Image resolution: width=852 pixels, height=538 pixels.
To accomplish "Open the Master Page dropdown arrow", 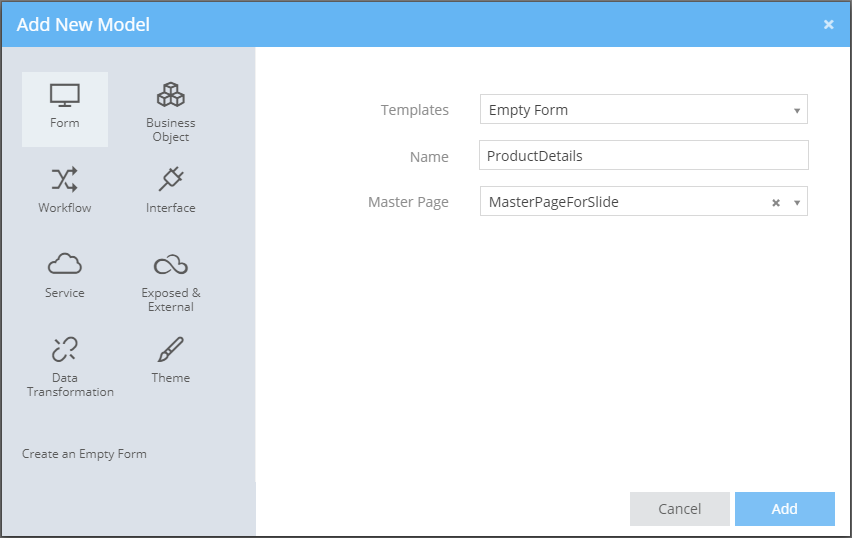I will (x=796, y=202).
